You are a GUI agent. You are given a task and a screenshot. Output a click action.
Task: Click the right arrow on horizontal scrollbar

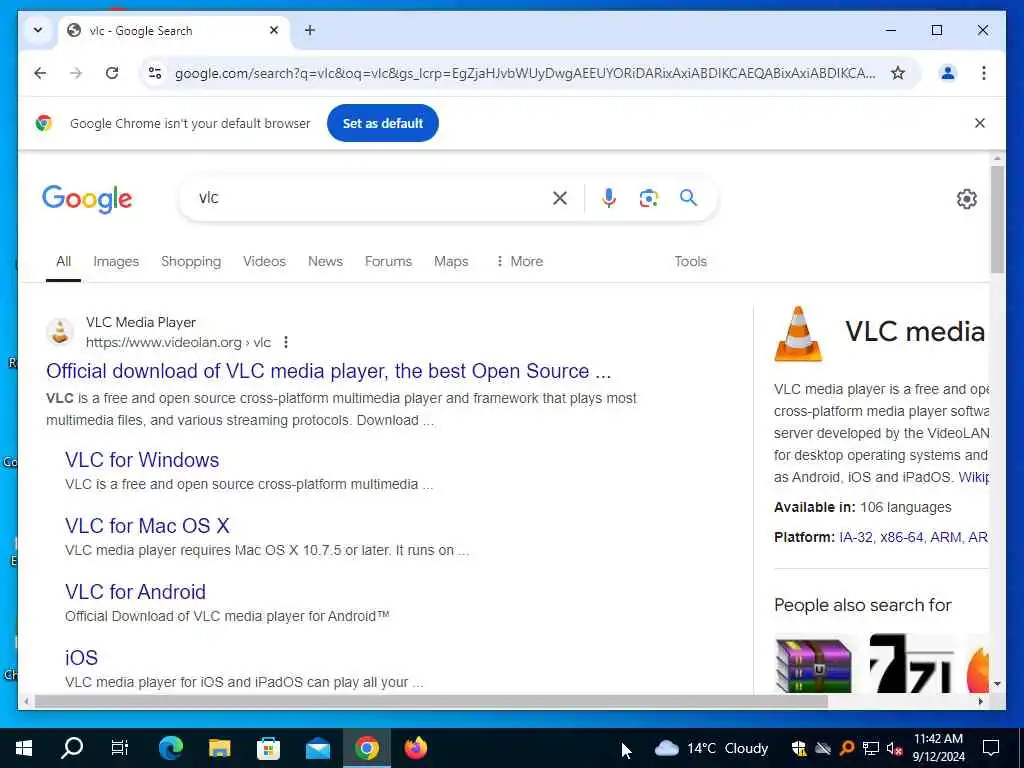(980, 702)
